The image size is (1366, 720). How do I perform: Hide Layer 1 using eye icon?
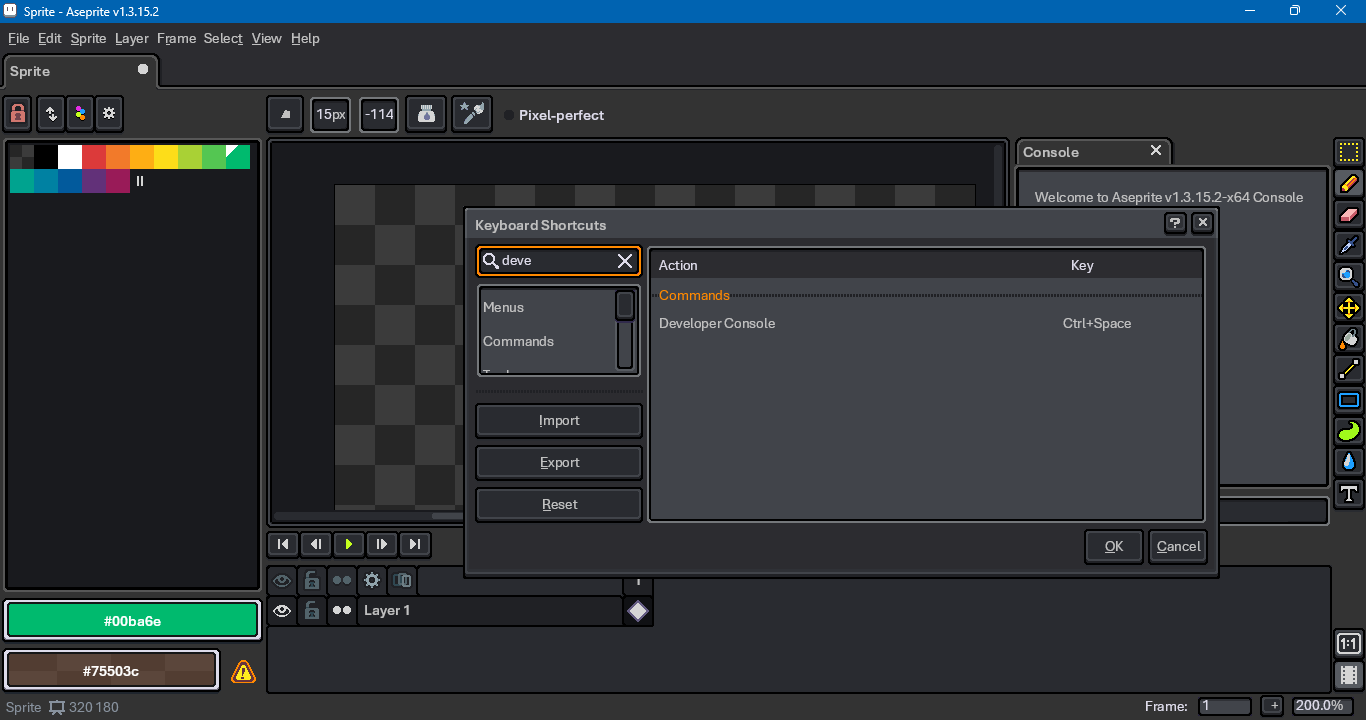point(282,610)
